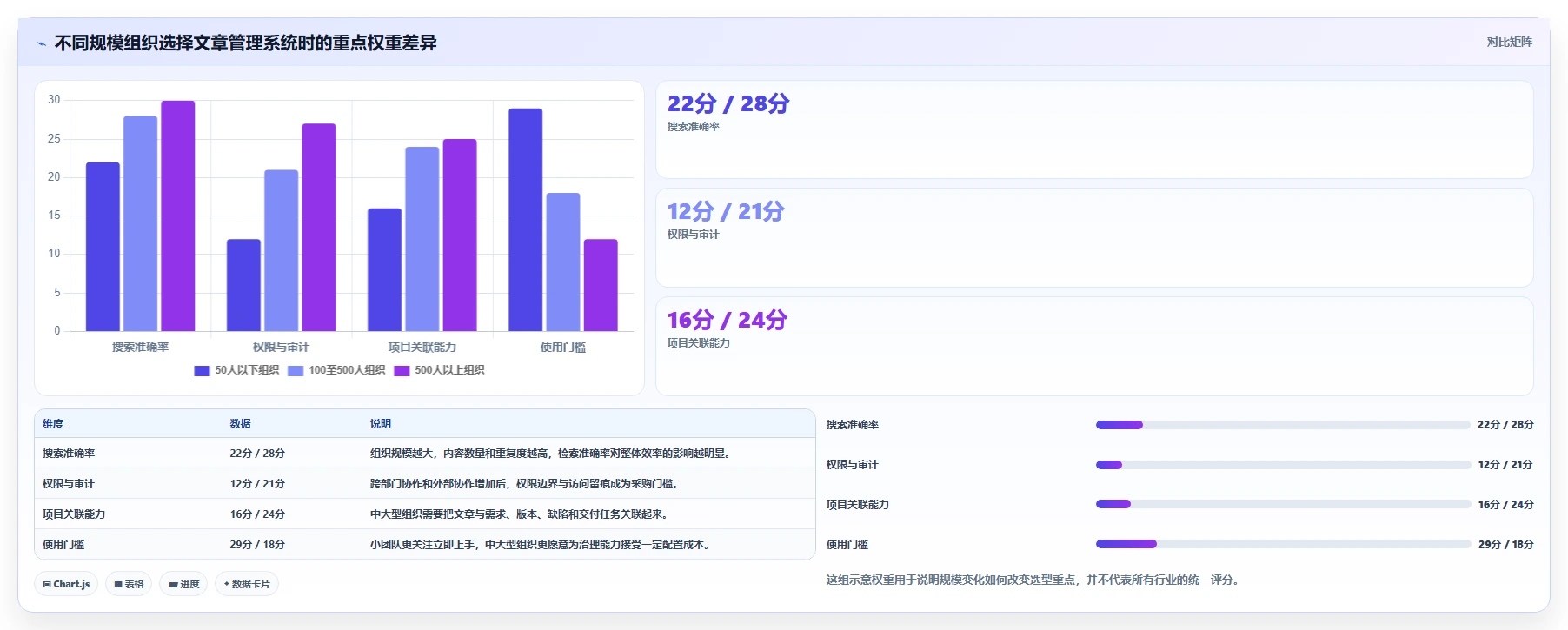
Task: Click the 表格 tag
Action: [129, 584]
